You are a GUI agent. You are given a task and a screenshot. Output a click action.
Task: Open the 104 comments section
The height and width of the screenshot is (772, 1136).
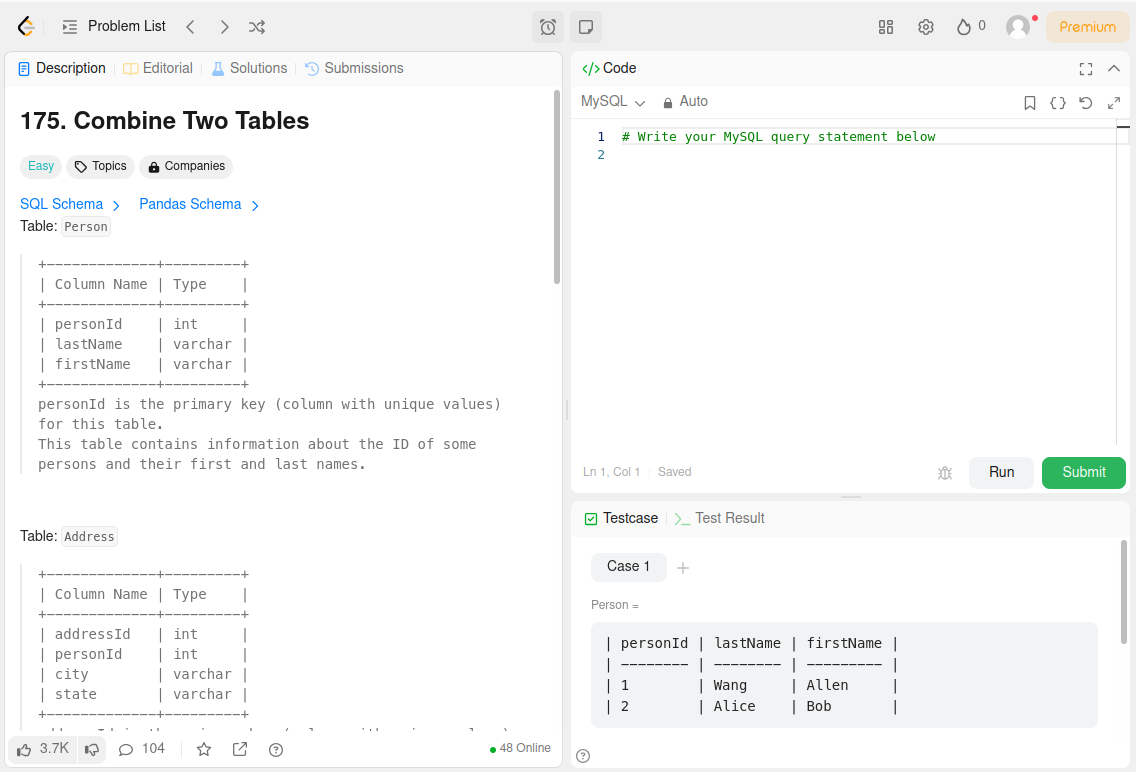point(142,749)
